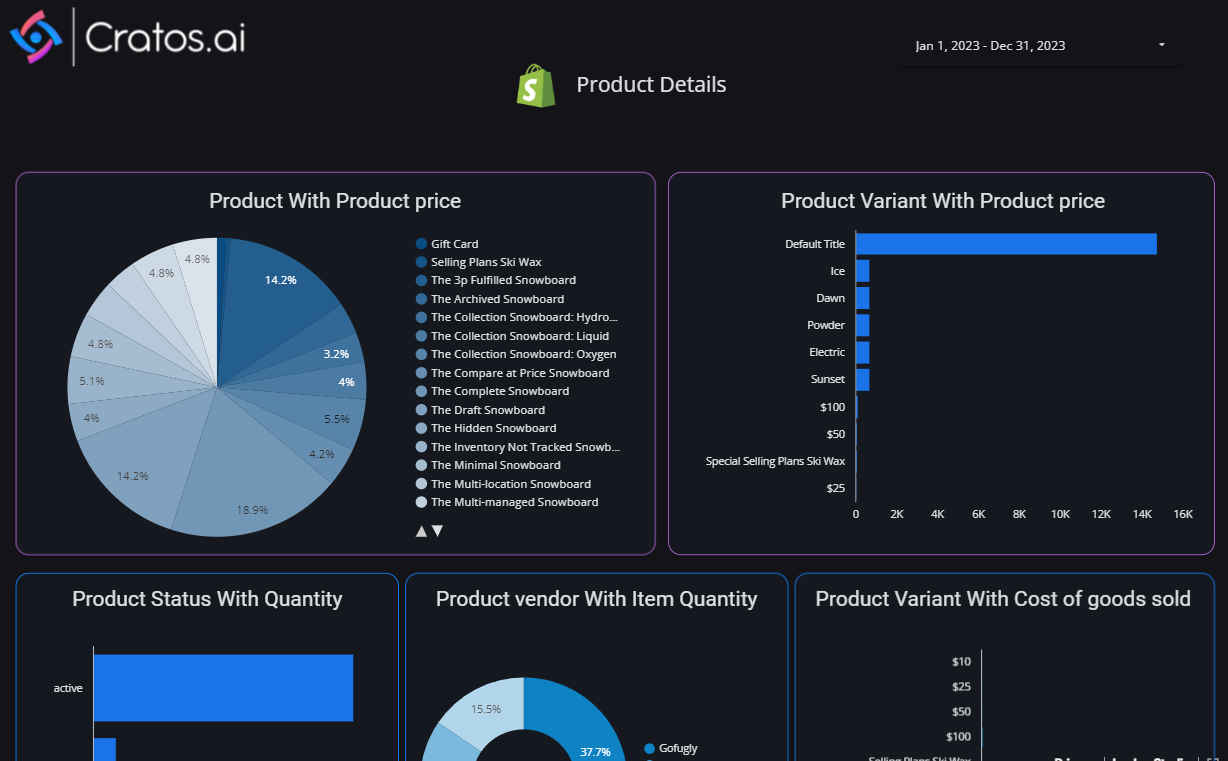Image resolution: width=1228 pixels, height=761 pixels.
Task: Click The Collection Snowboard: Liquid legend item
Action: 512,336
